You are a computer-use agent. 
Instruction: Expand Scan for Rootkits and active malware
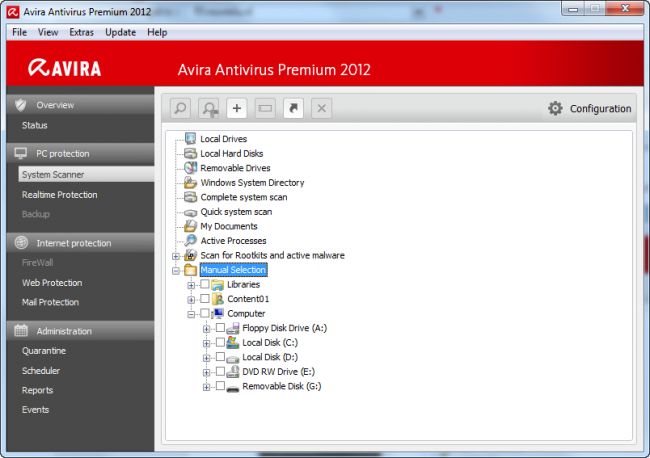[x=176, y=256]
